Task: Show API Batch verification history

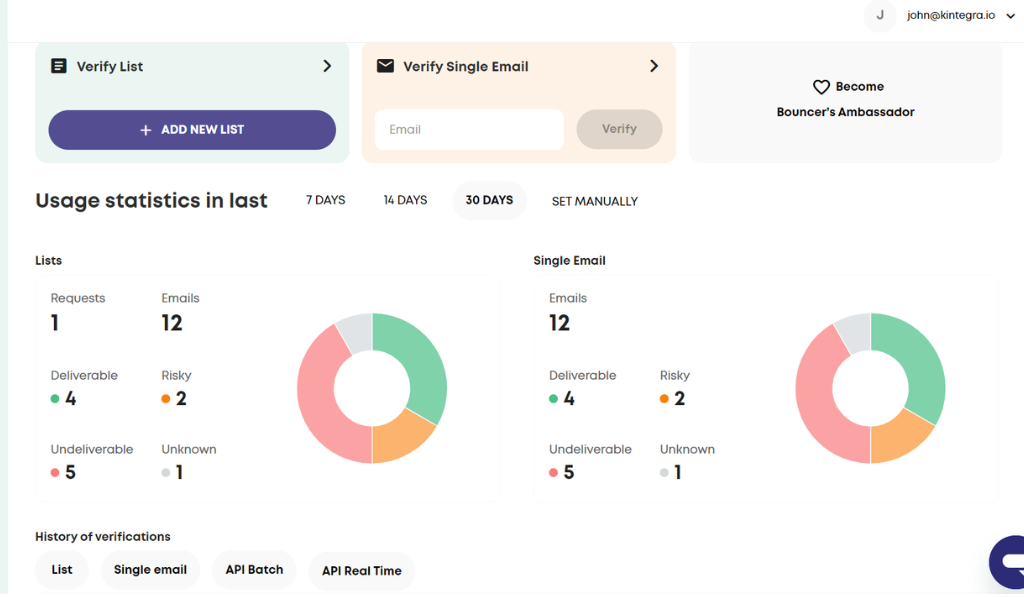Action: pyautogui.click(x=254, y=570)
